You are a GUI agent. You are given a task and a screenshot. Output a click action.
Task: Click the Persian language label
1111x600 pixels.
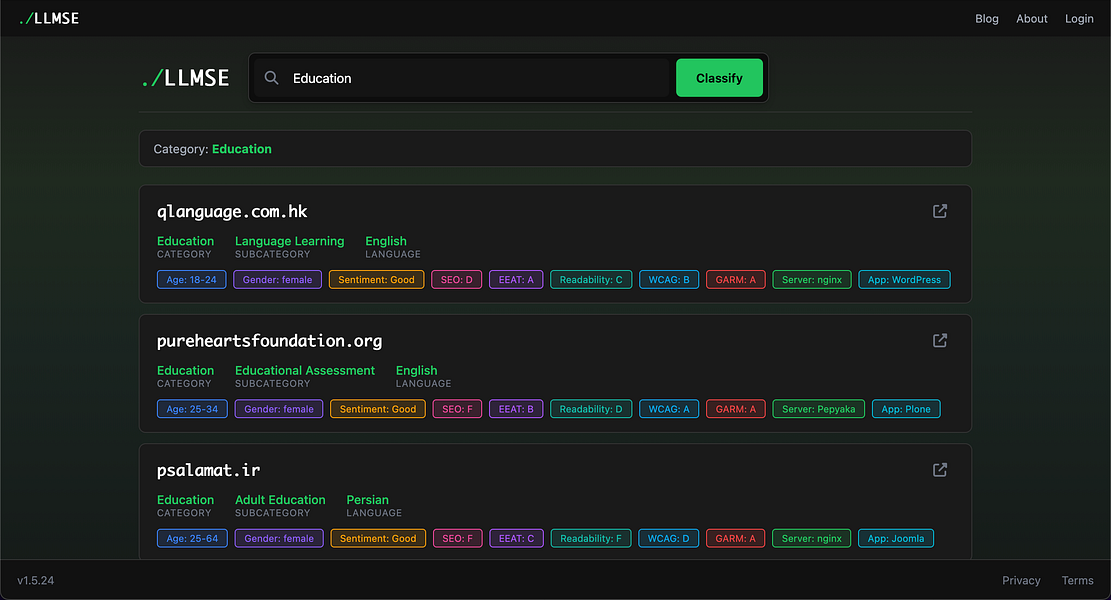(367, 499)
